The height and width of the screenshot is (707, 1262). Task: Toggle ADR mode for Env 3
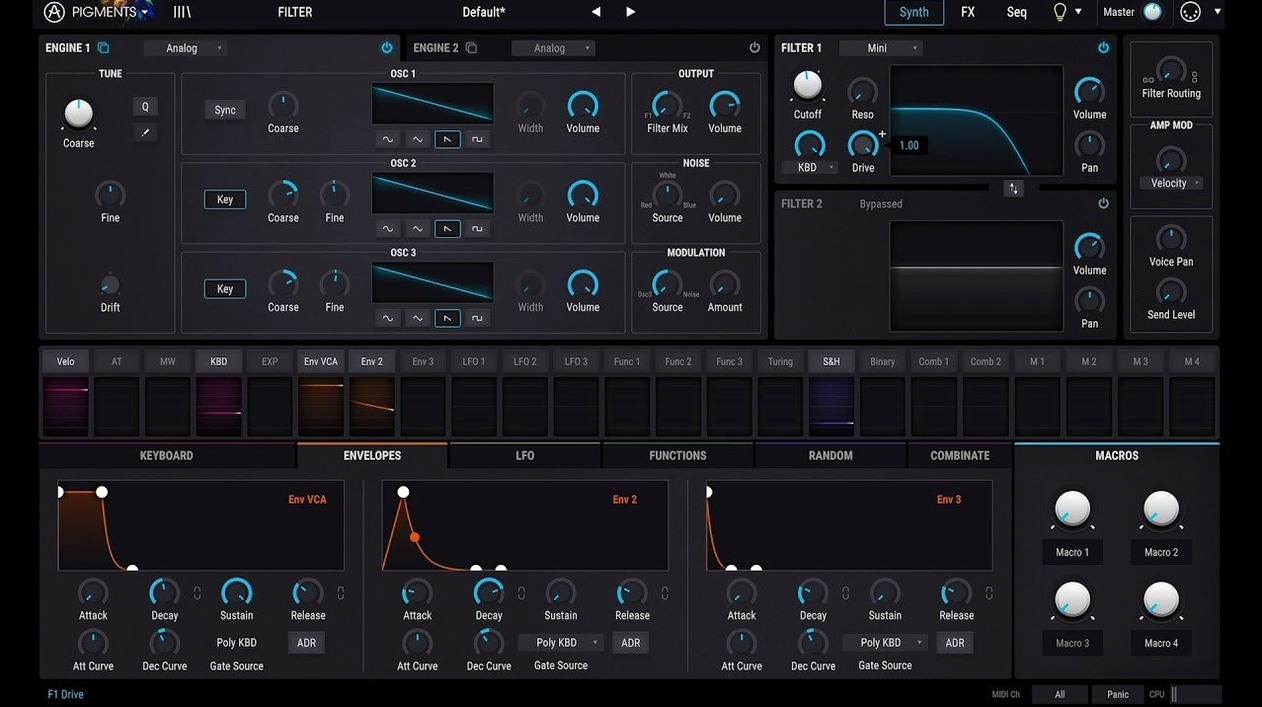(955, 643)
